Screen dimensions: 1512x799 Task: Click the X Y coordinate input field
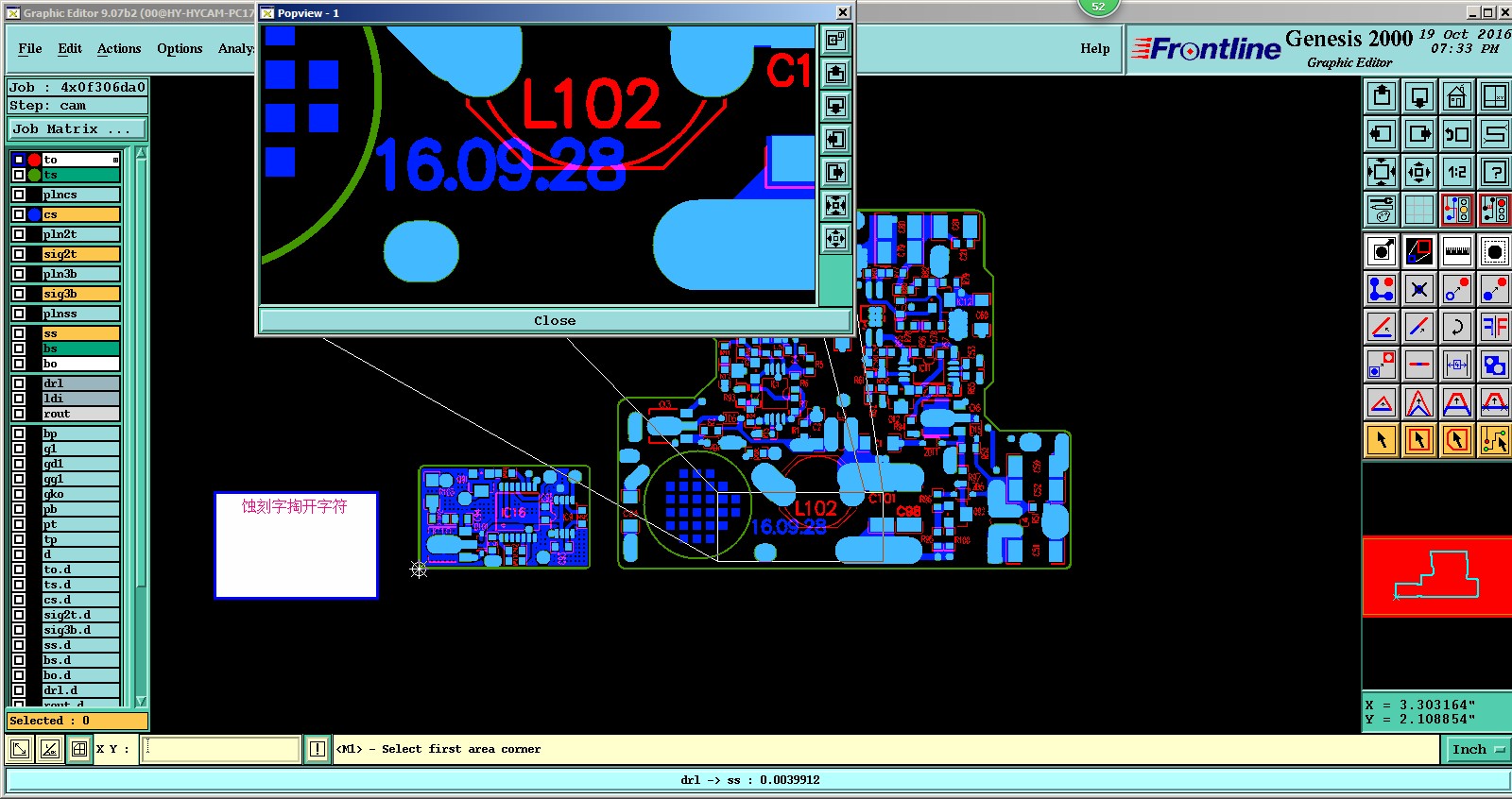click(221, 750)
